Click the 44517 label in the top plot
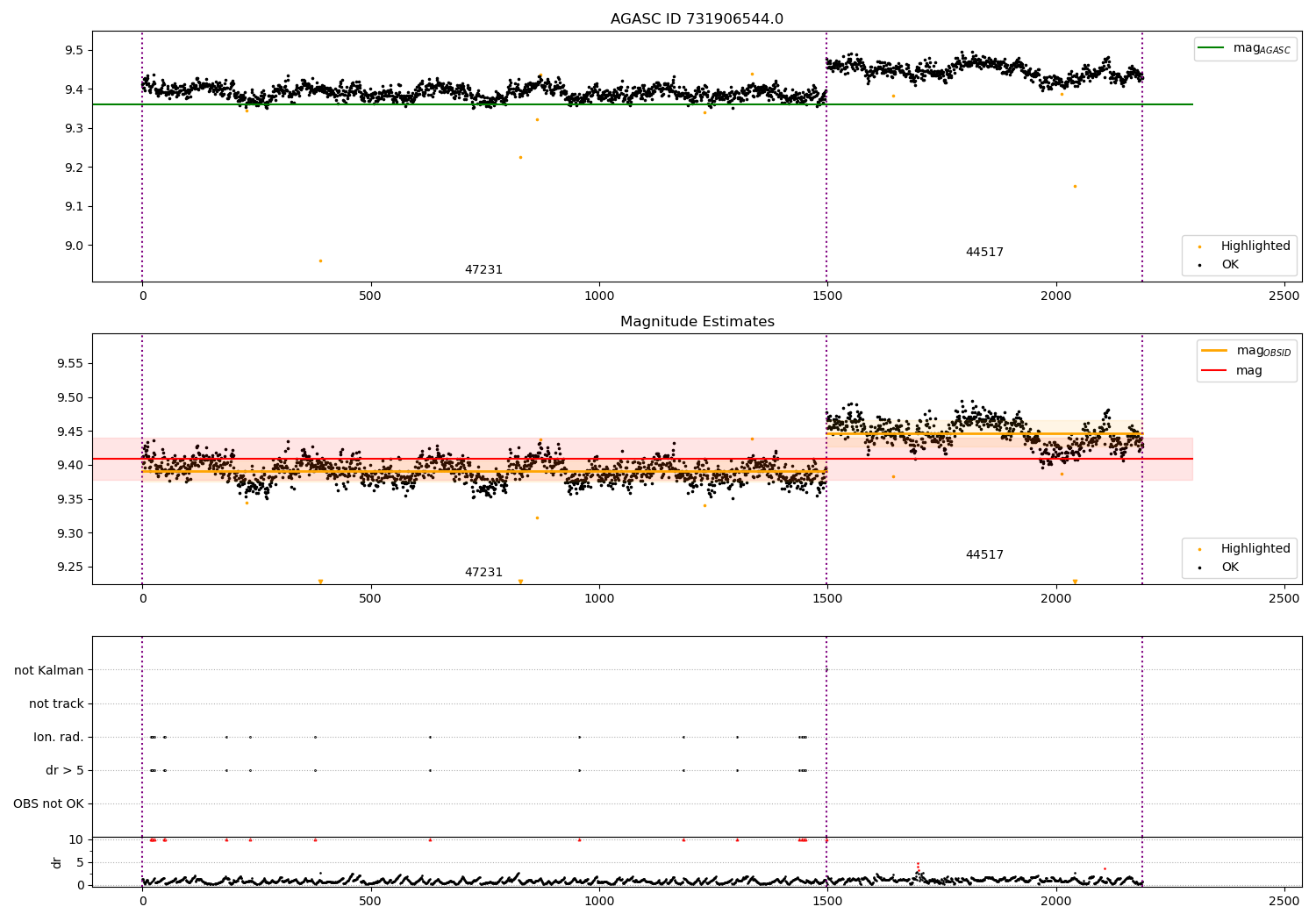The height and width of the screenshot is (921, 1316). 984,253
